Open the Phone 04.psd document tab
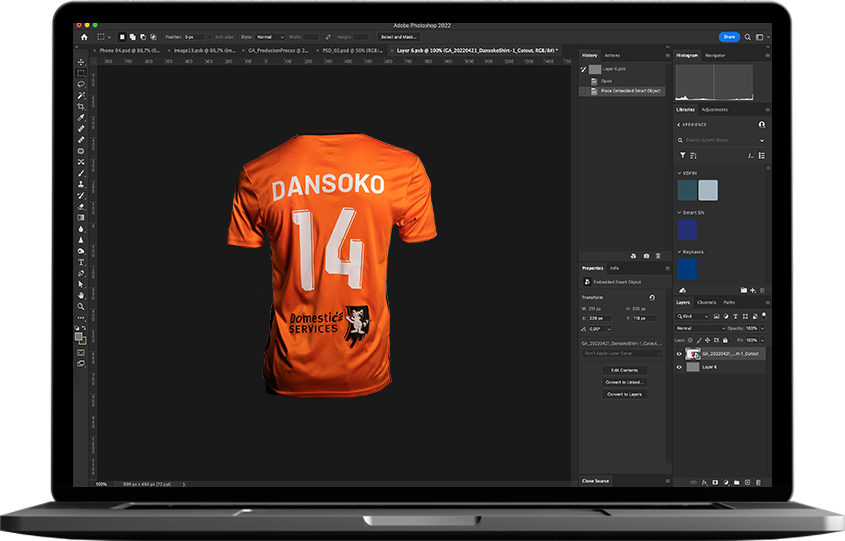Viewport: 845px width, 541px height. (x=129, y=50)
